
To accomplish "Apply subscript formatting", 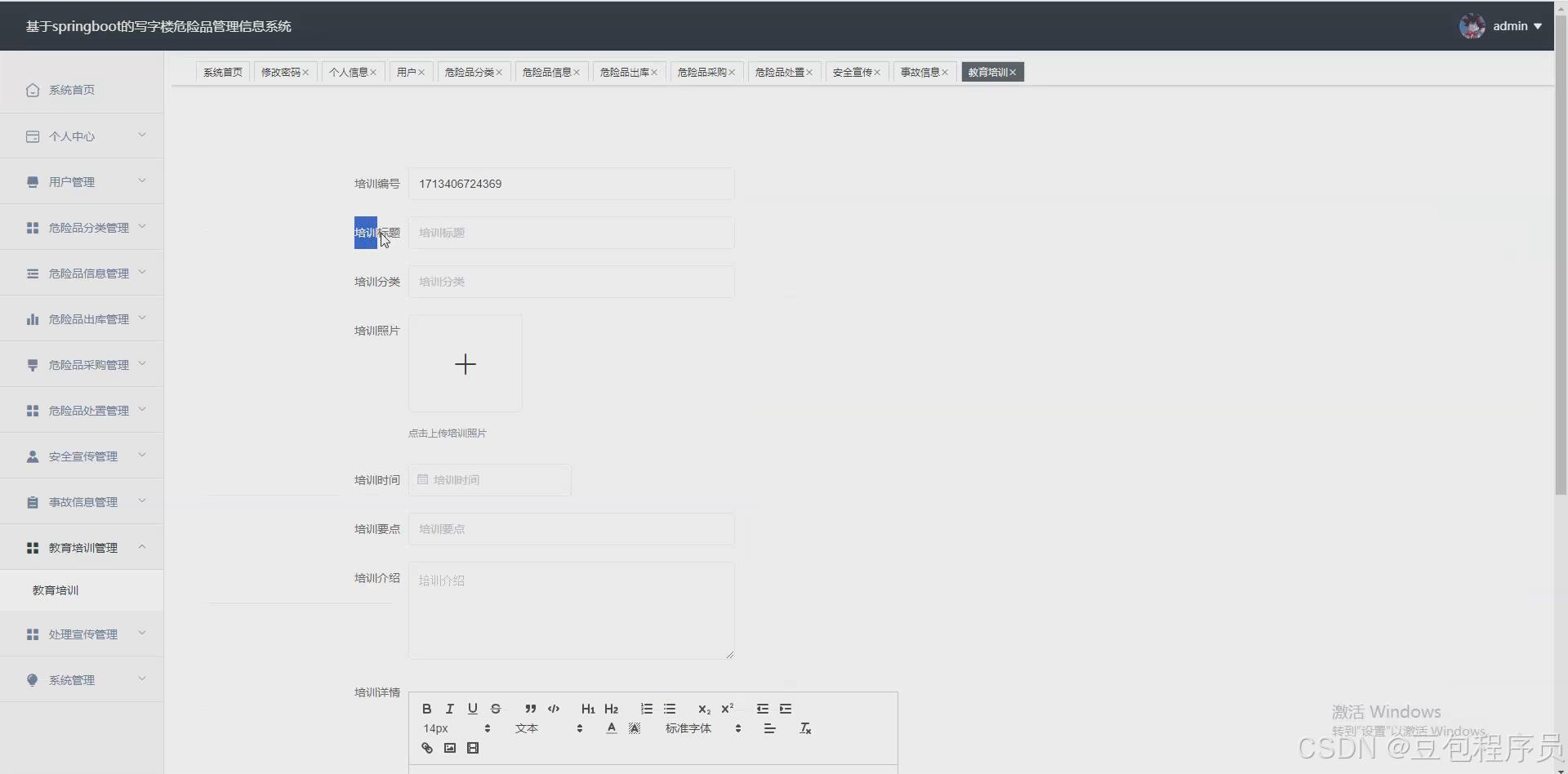I will click(x=704, y=709).
